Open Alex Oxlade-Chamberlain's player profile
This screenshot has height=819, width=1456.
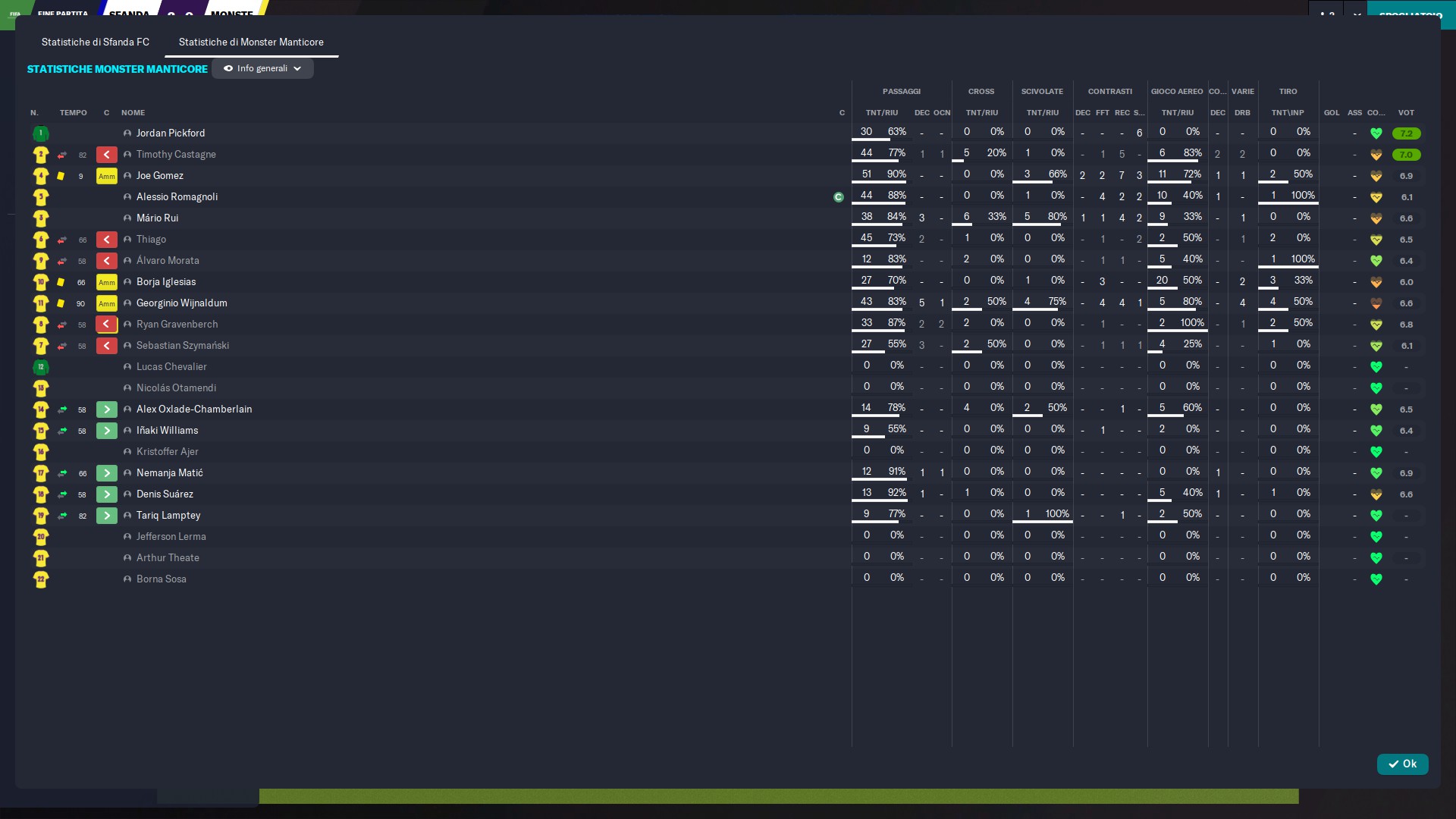coord(194,409)
